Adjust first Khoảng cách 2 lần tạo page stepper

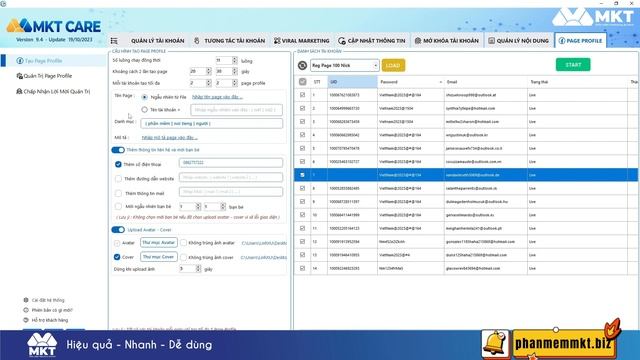click(x=209, y=71)
